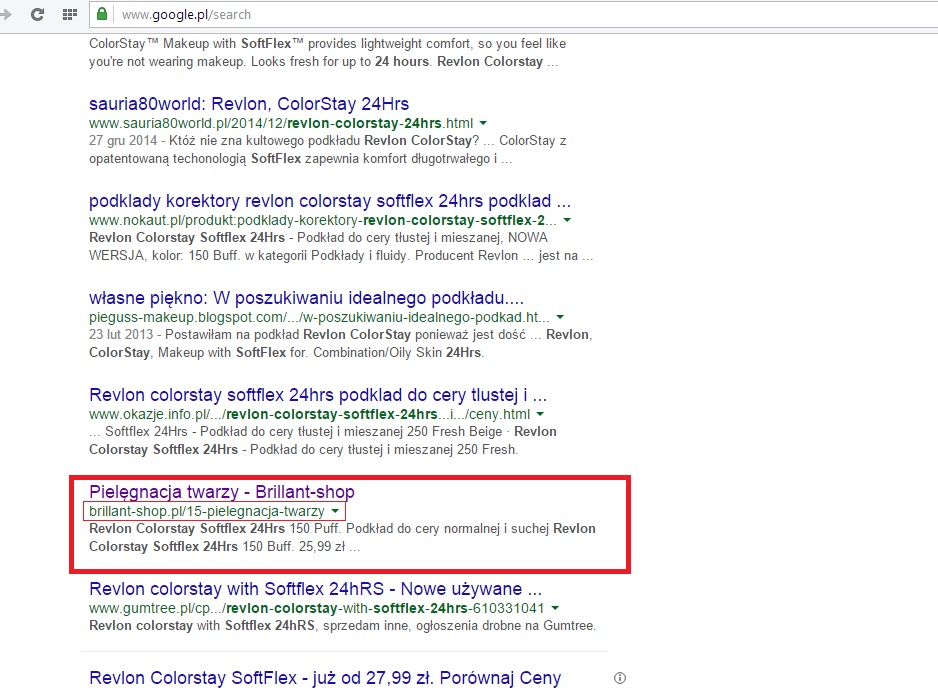Expand dropdown arrow next to sauria80world.pl URL
Image resolution: width=938 pixels, height=690 pixels.
coord(483,123)
